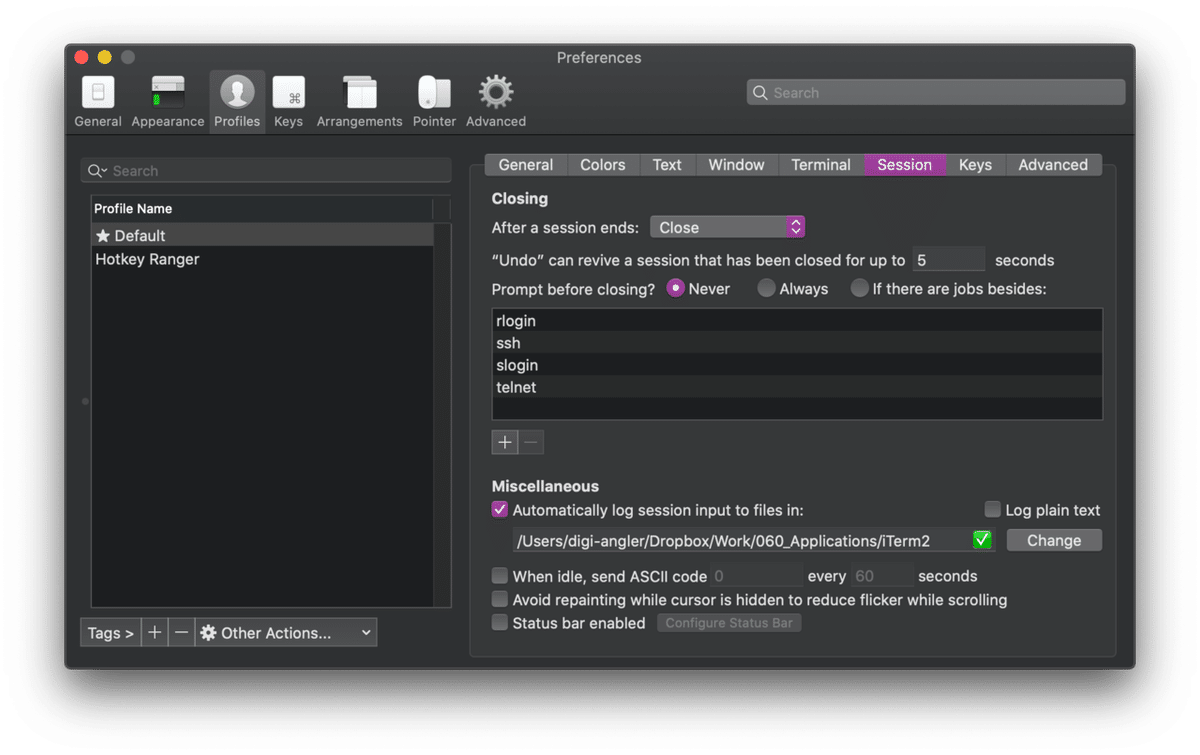Select slogin in the jobs list
The height and width of the screenshot is (755, 1200).
(797, 365)
